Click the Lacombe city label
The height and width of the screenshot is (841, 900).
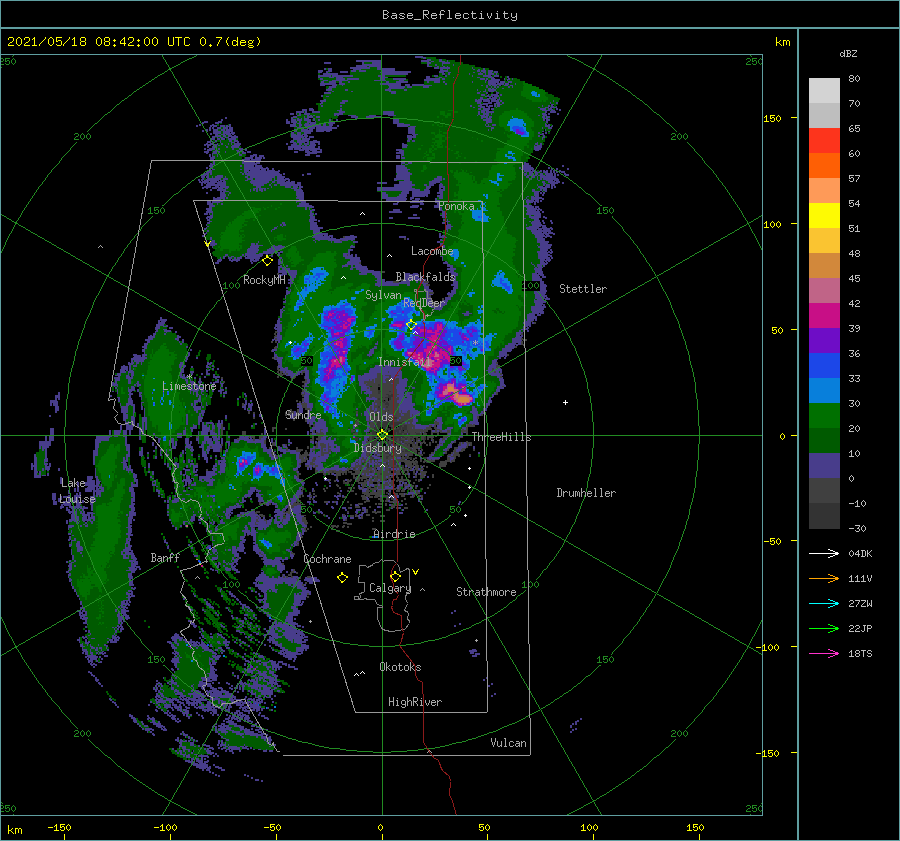432,251
